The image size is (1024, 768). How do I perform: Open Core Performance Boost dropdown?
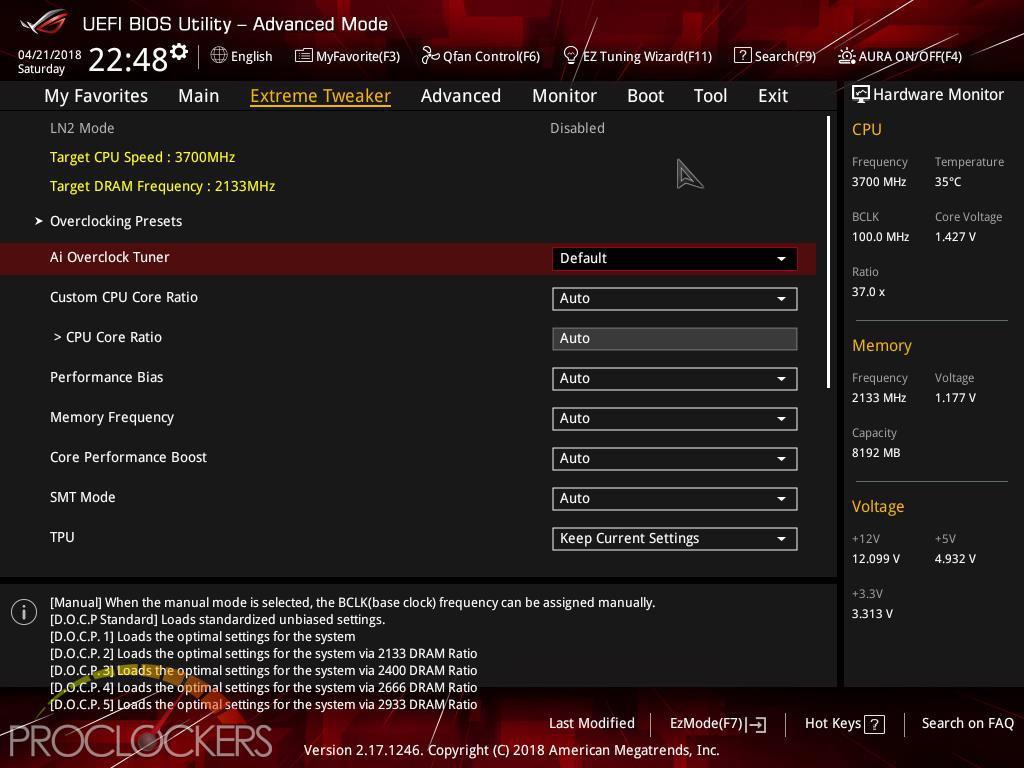675,458
